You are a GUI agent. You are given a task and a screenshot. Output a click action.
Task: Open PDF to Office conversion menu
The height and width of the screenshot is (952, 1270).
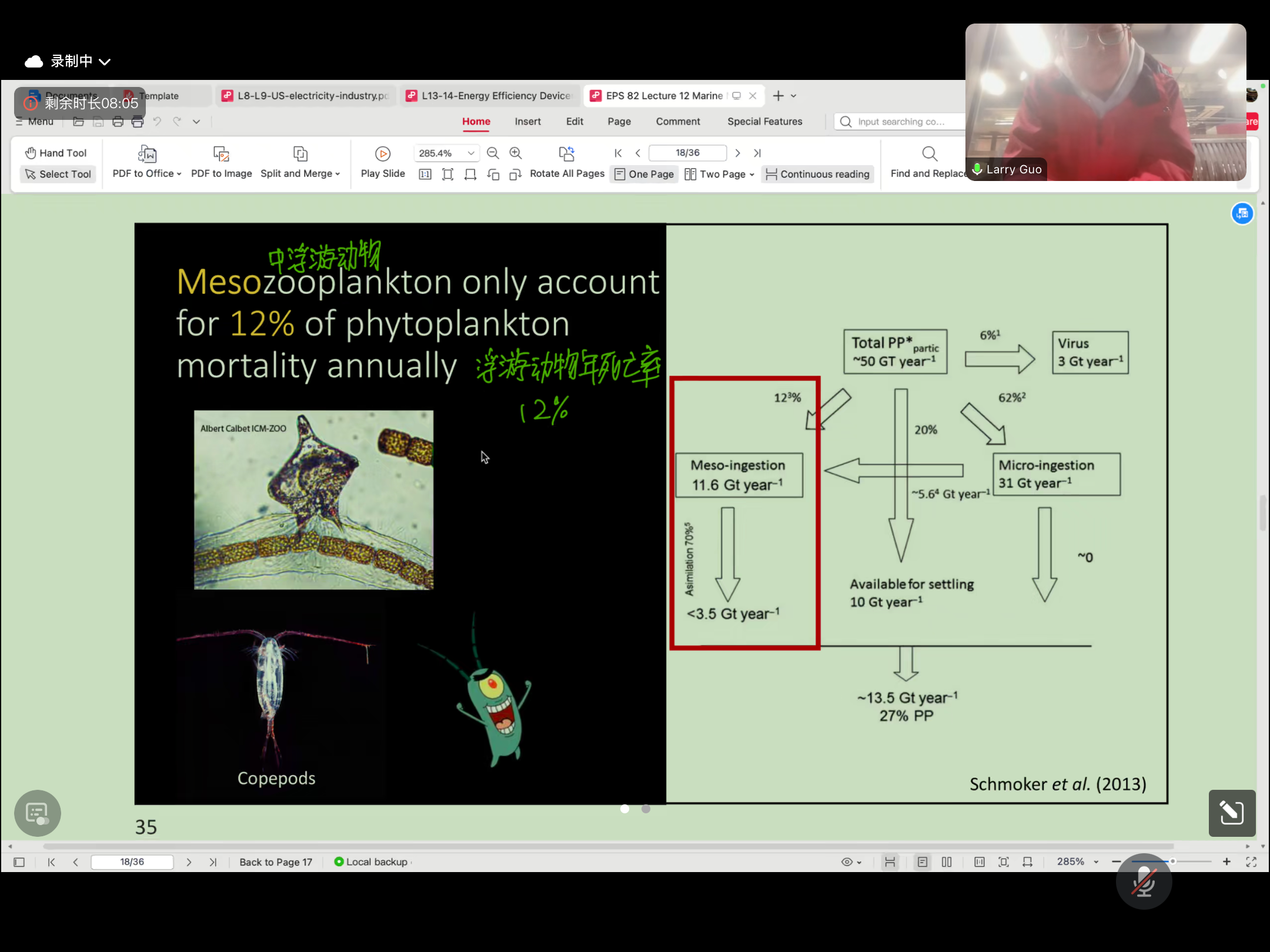tap(147, 162)
